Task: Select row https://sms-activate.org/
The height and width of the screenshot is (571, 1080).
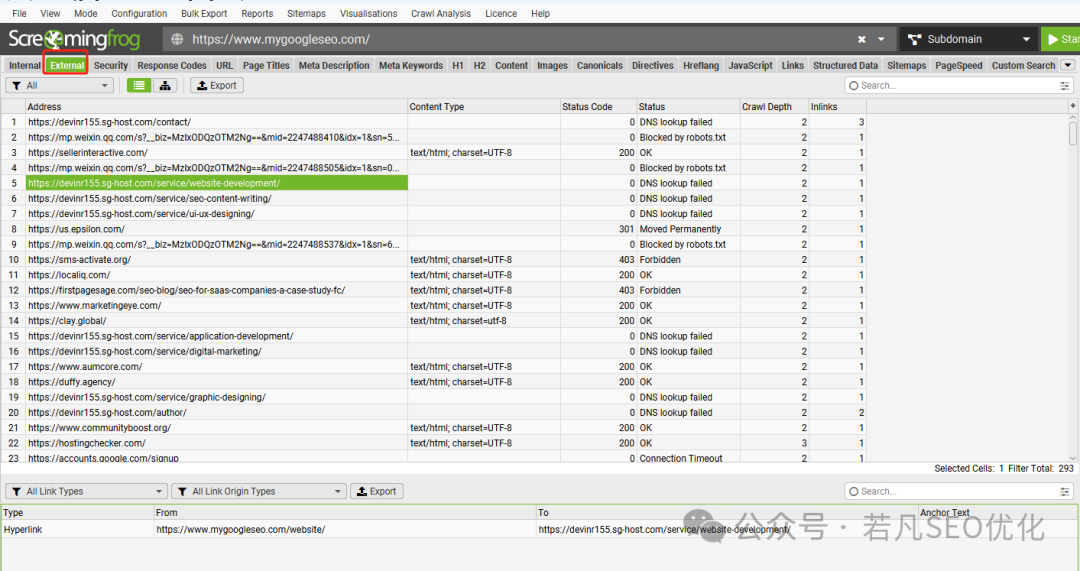Action: click(433, 260)
